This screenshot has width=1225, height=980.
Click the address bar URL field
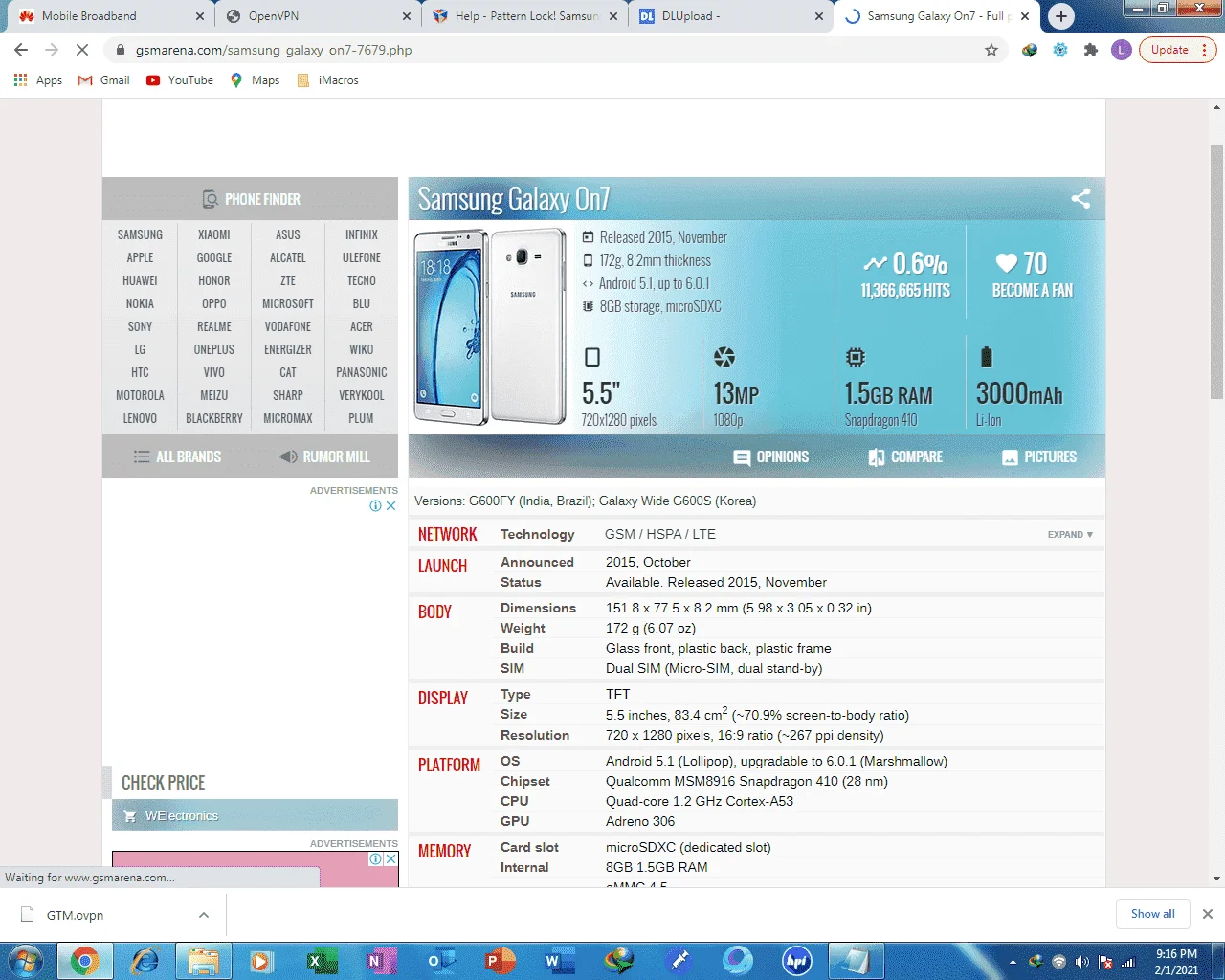(x=546, y=50)
